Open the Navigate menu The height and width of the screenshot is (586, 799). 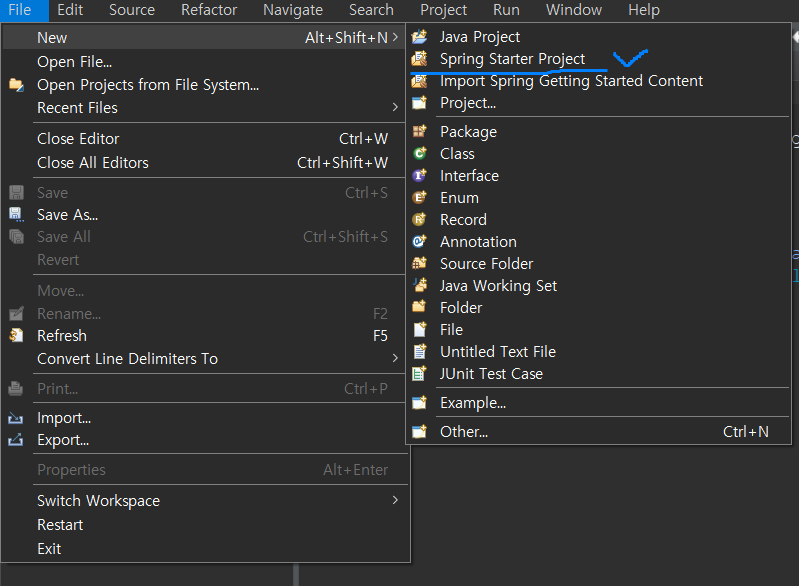point(293,10)
